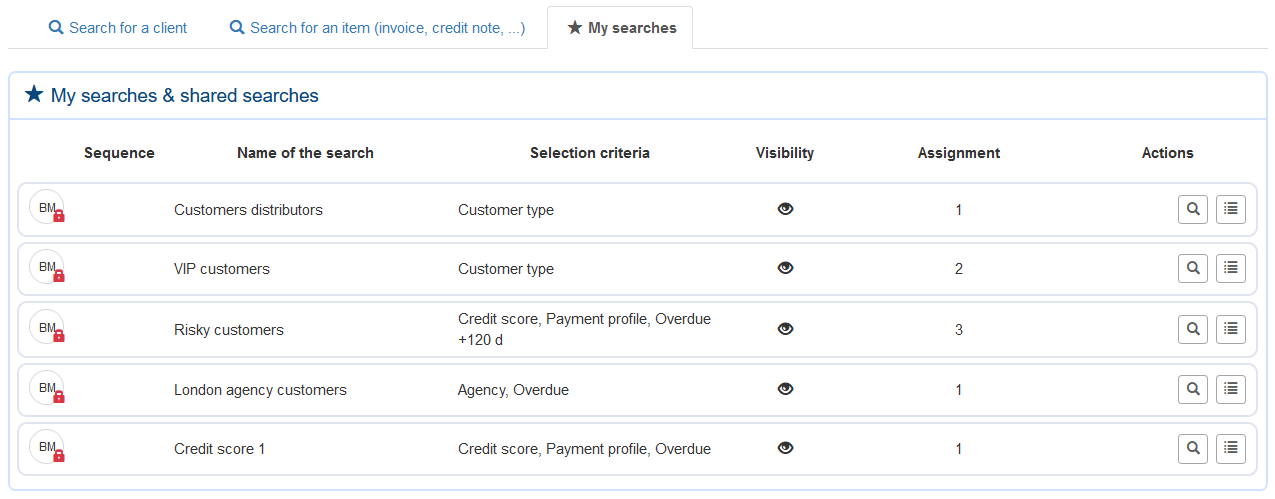Launch Risky customers search magnifier

point(1192,328)
